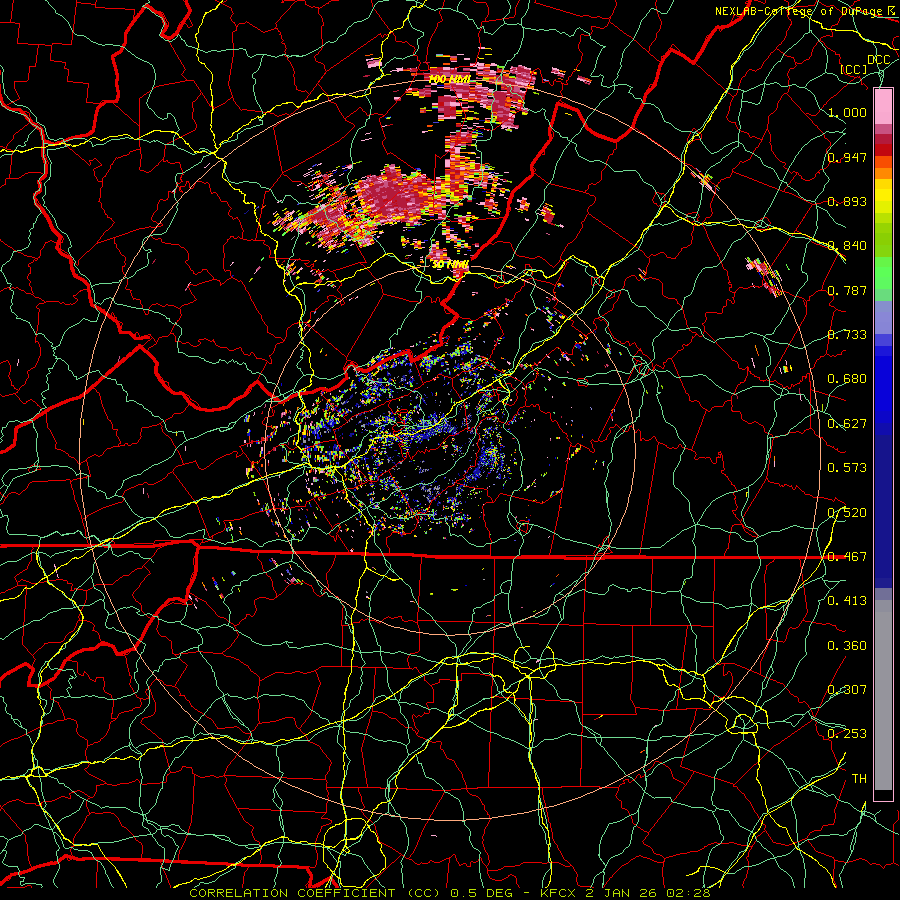Click the KFCX station identifier in the caption

click(x=560, y=893)
